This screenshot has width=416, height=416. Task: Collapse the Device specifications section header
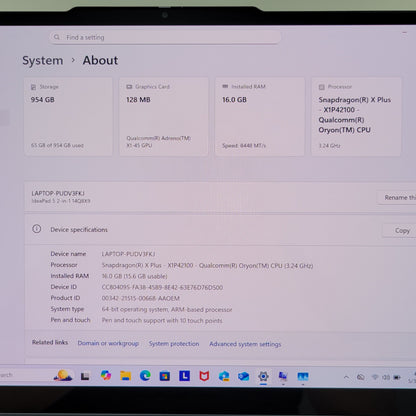pyautogui.click(x=220, y=230)
